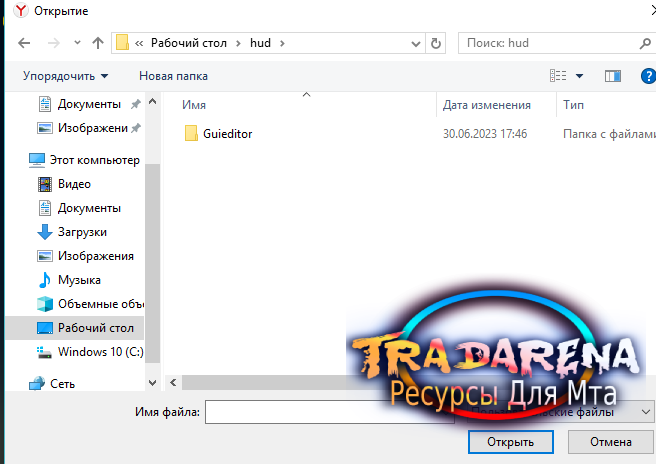Click the Yandex browser logo in title
The image size is (656, 464).
[20, 10]
